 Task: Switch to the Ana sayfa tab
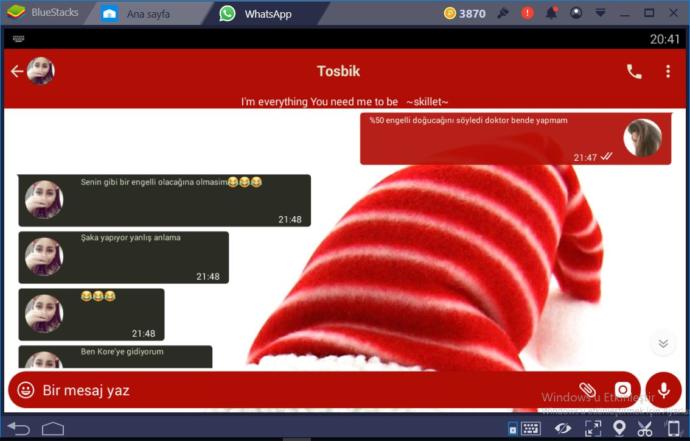tap(147, 14)
